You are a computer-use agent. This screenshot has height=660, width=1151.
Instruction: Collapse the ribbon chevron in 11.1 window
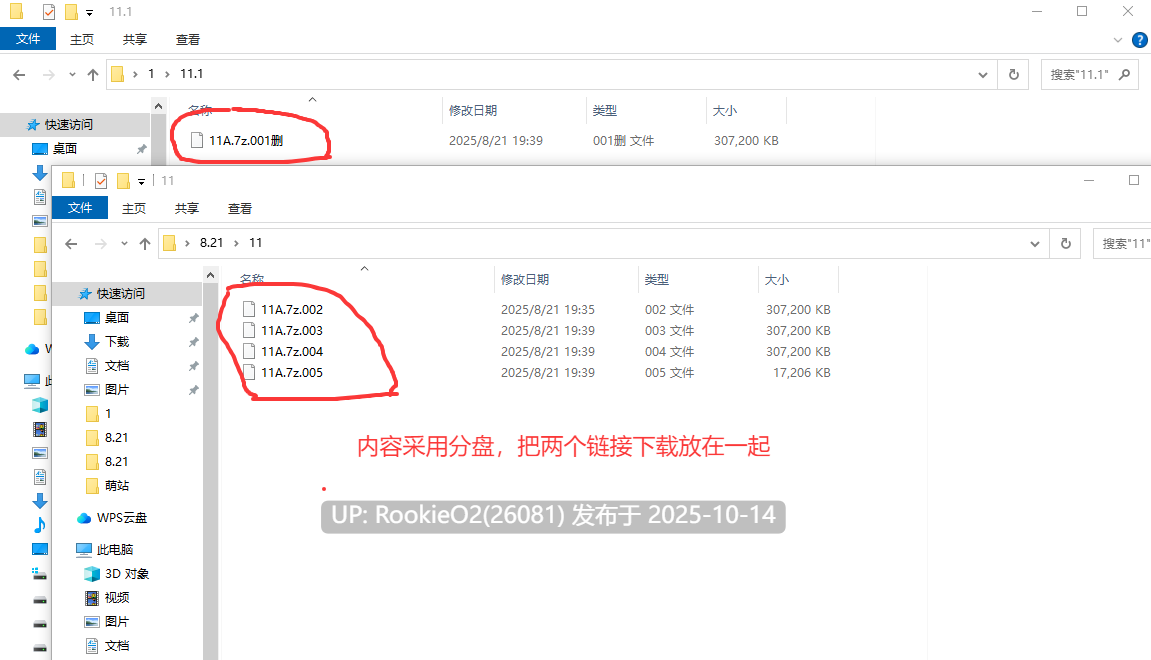tap(1118, 40)
